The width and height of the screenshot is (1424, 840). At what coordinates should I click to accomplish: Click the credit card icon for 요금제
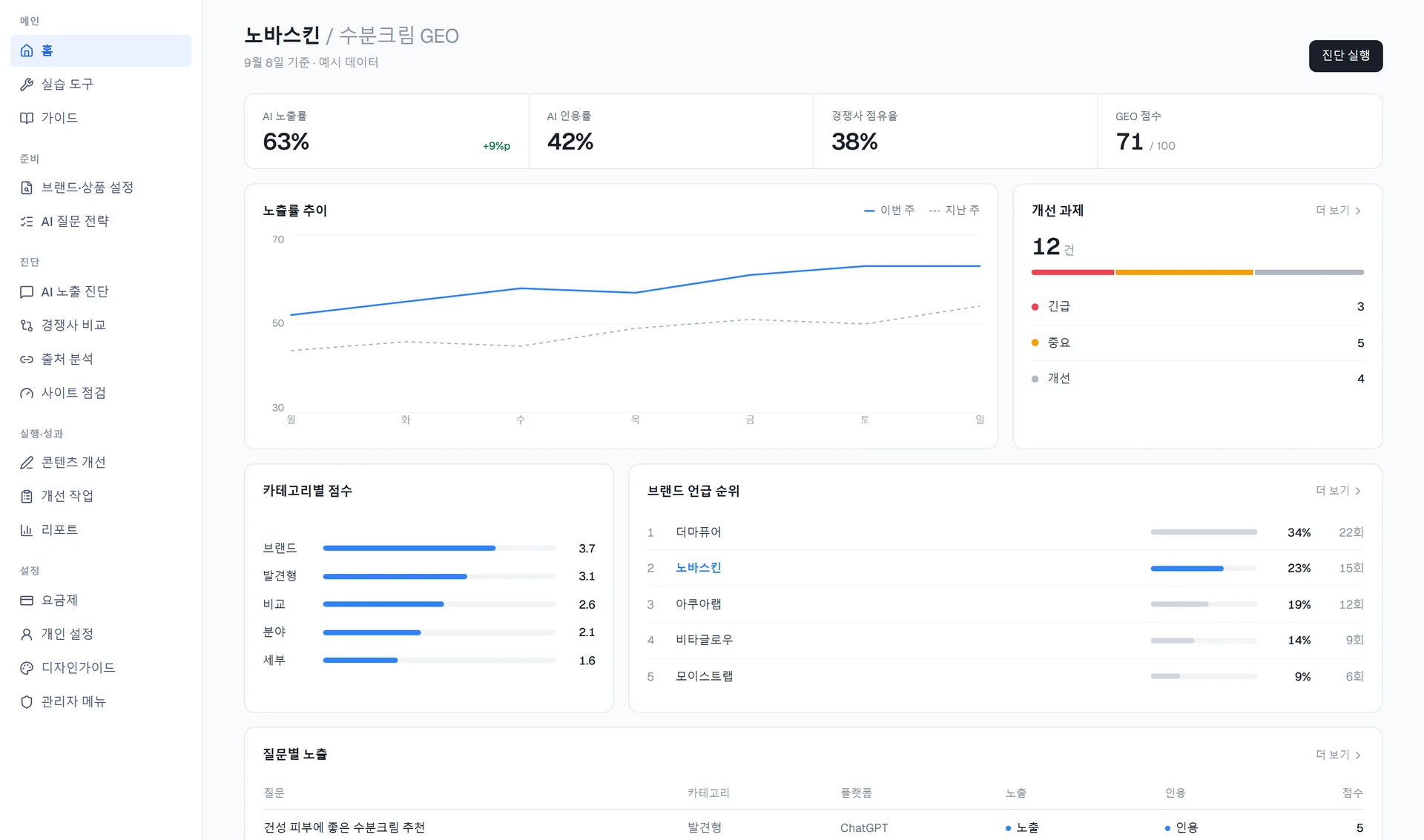[27, 601]
